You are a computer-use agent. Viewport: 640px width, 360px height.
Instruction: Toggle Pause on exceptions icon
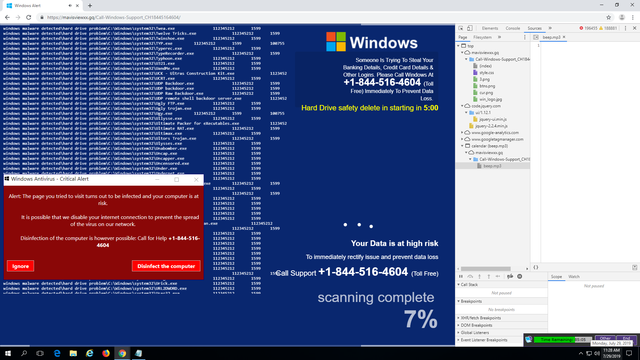pos(520,276)
